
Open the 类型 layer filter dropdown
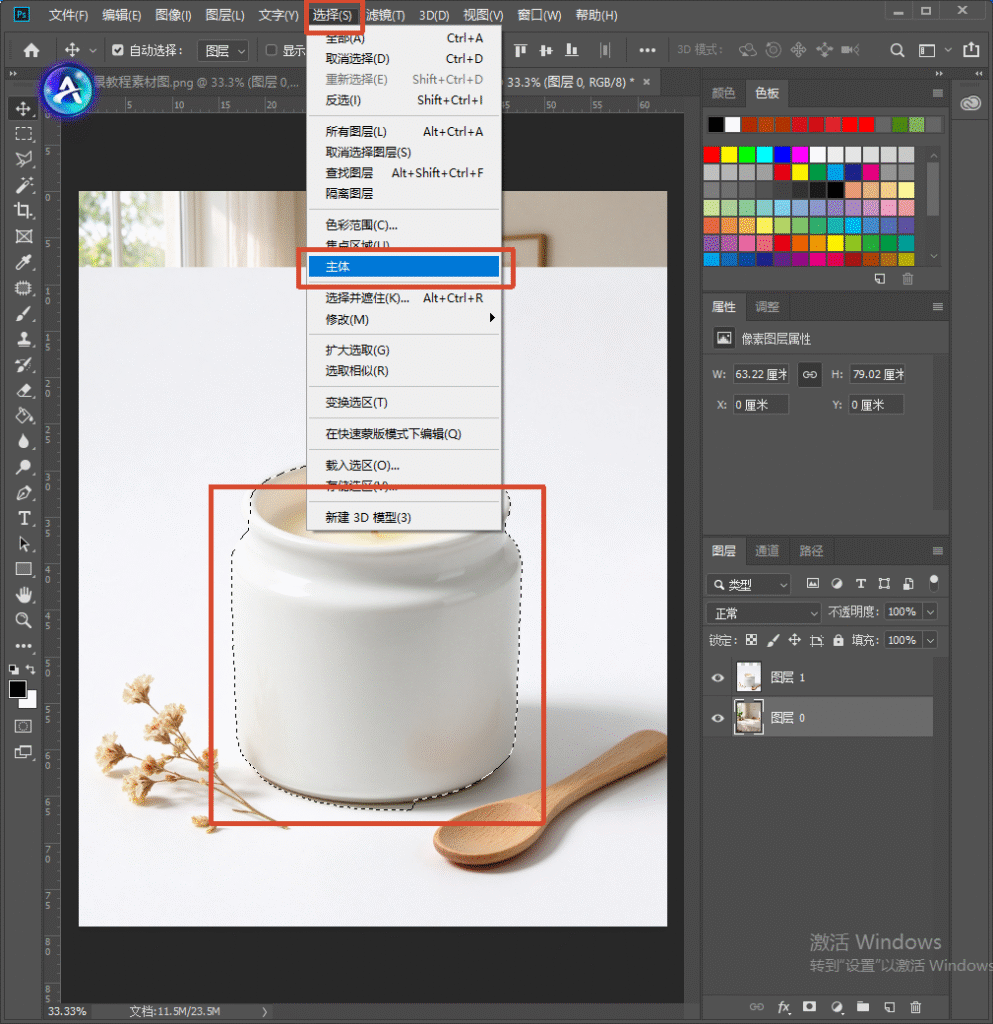tap(748, 584)
